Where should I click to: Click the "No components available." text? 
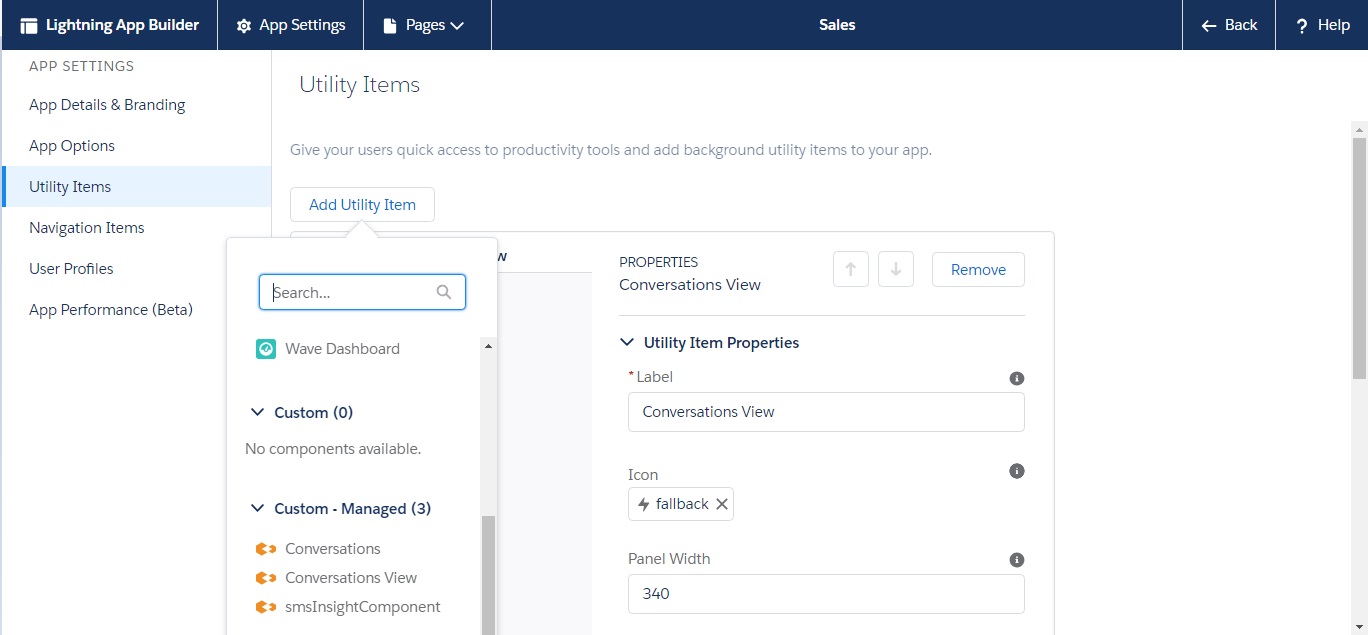click(x=333, y=449)
